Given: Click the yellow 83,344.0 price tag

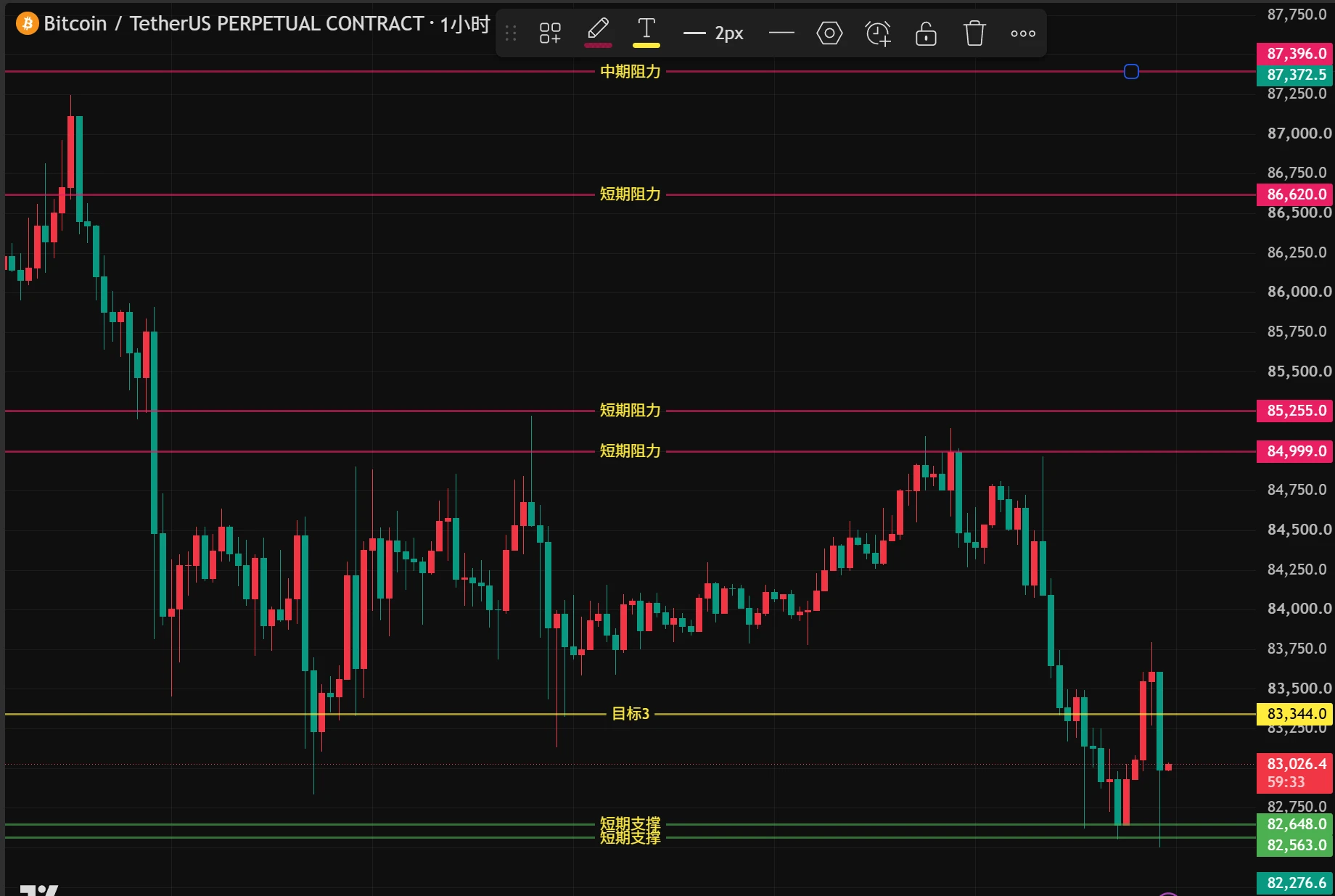Looking at the screenshot, I should click(1295, 714).
